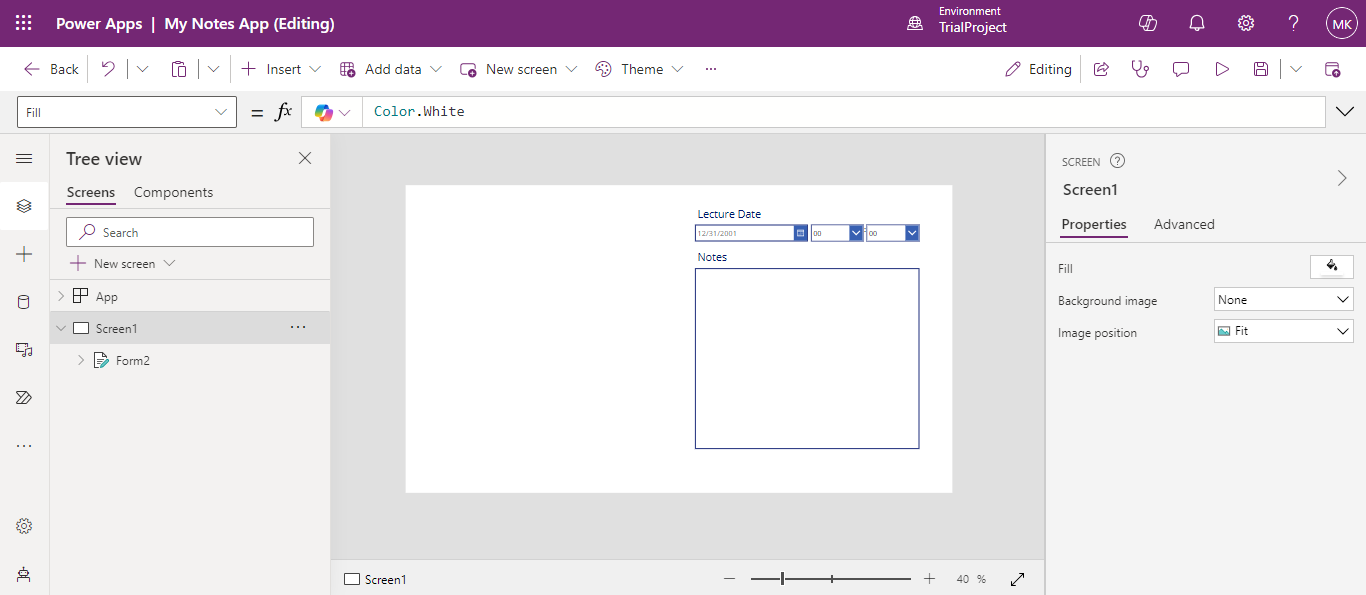Click the Save icon in toolbar
The width and height of the screenshot is (1366, 595).
1261,69
